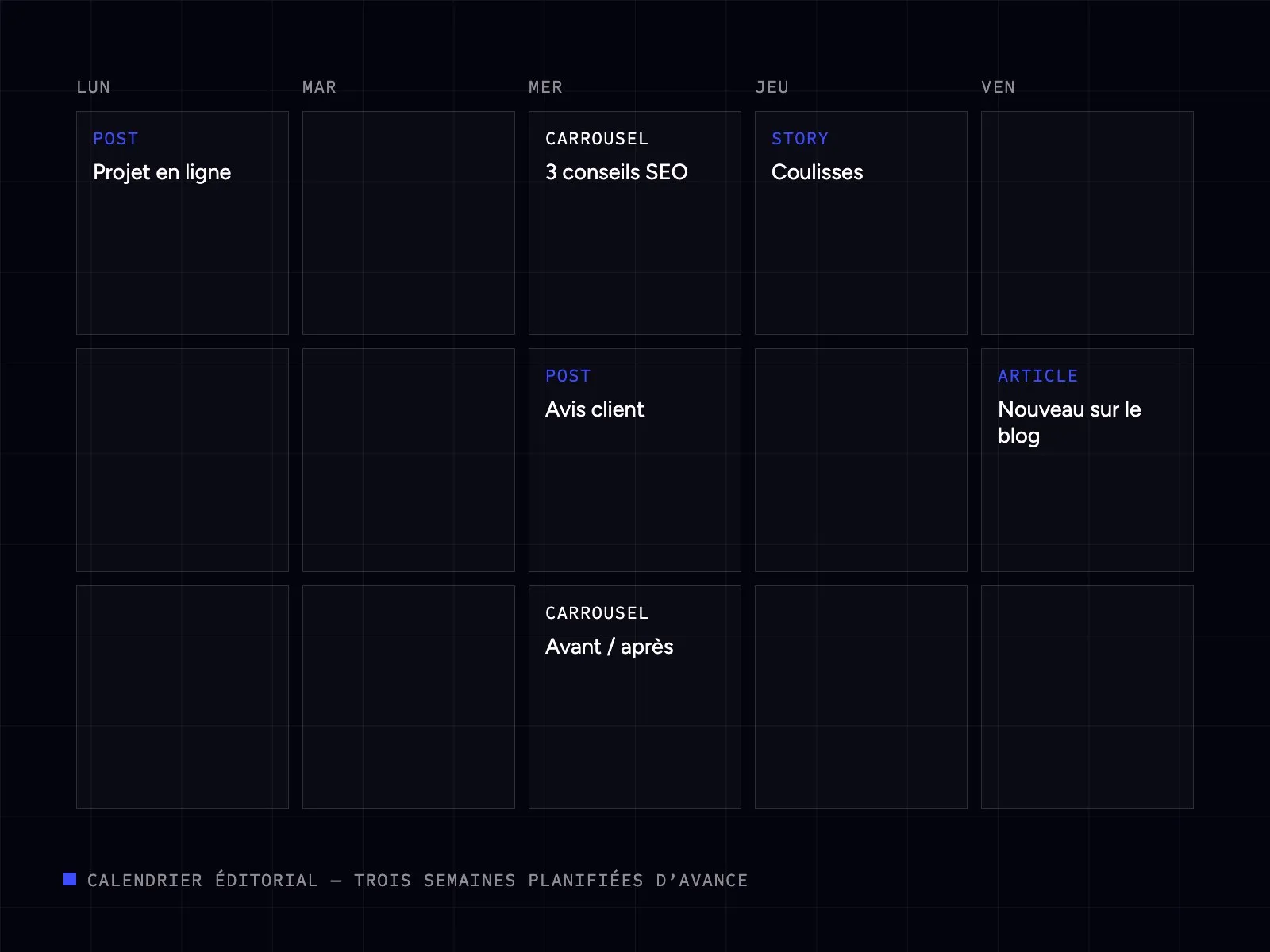This screenshot has width=1270, height=952.
Task: Click CARROUSEL tag above 'Avant / après'
Action: coord(597,613)
